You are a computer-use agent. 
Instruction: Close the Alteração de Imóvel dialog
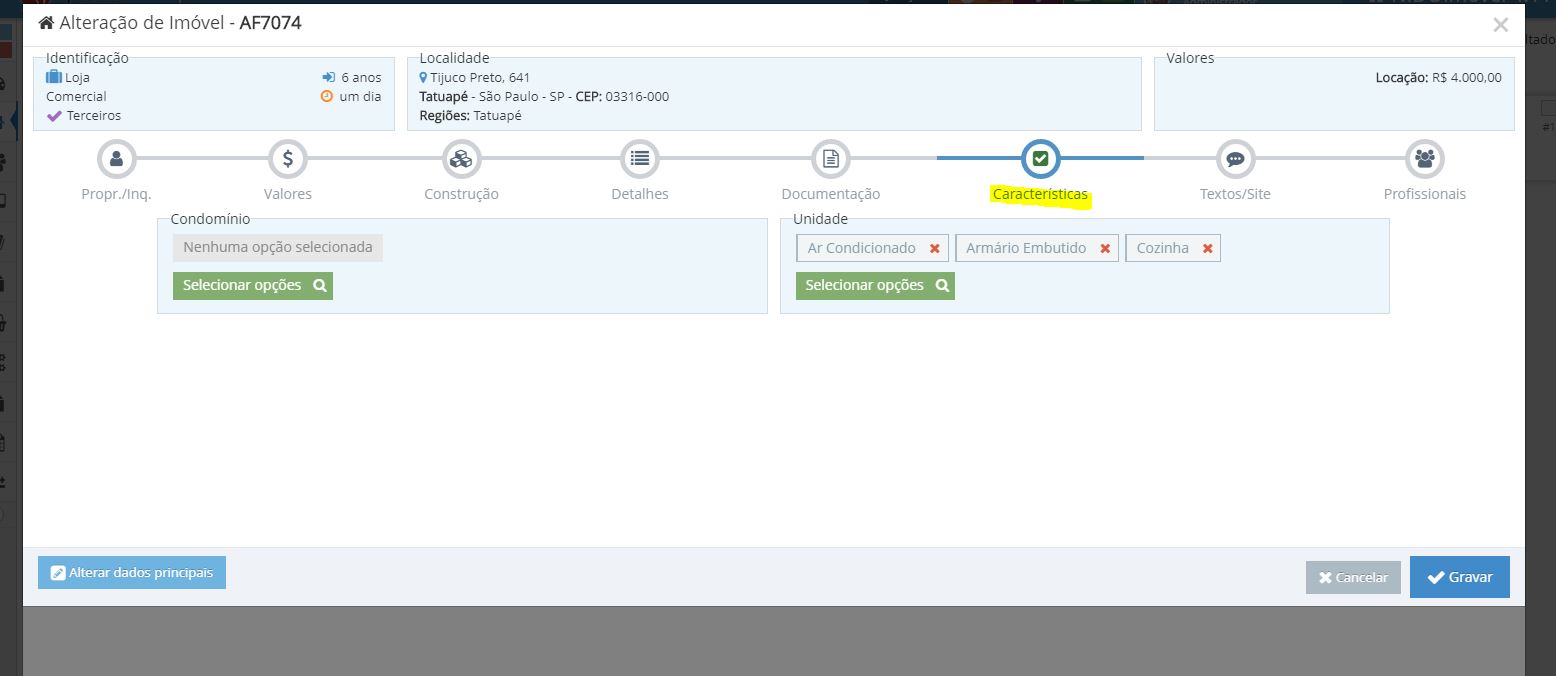tap(1500, 25)
